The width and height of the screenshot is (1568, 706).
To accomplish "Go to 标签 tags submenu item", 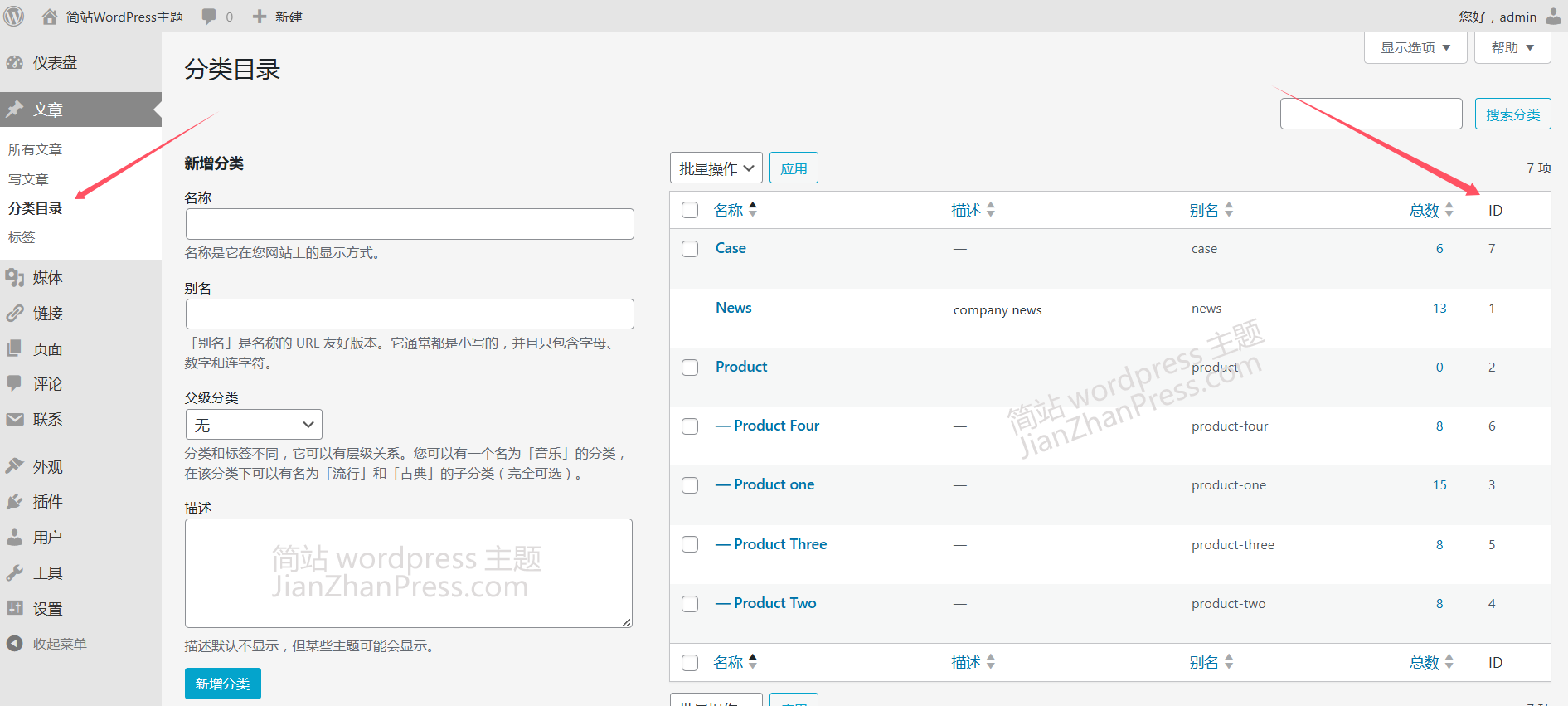I will tap(22, 237).
